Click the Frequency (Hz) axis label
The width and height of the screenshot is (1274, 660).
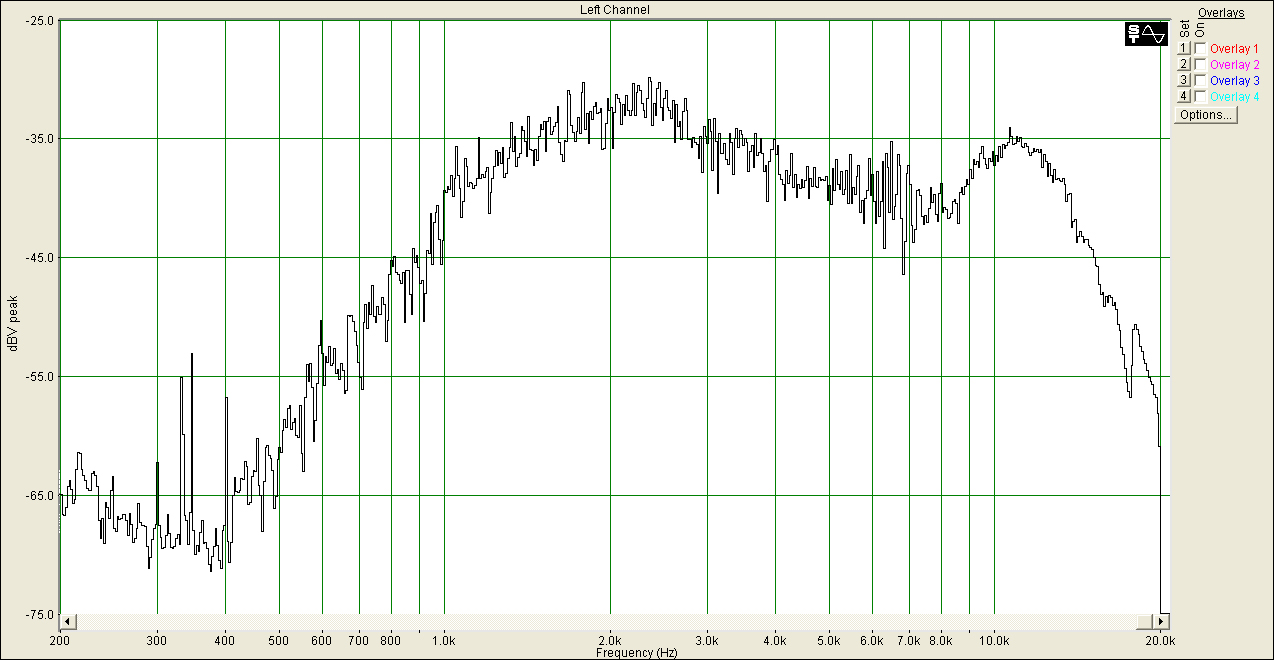coord(637,653)
